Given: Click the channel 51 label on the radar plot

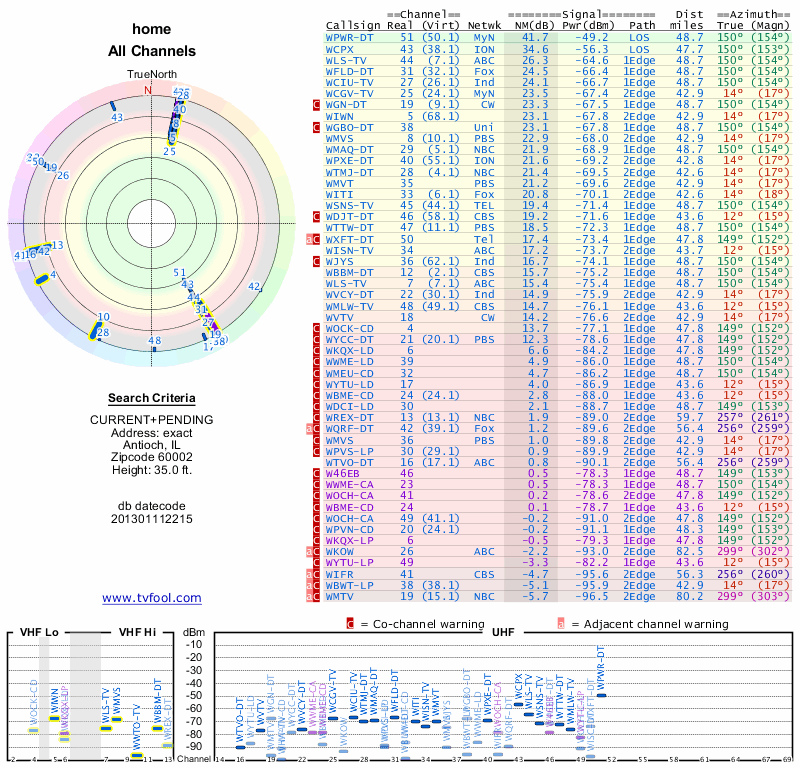Looking at the screenshot, I should 180,273.
